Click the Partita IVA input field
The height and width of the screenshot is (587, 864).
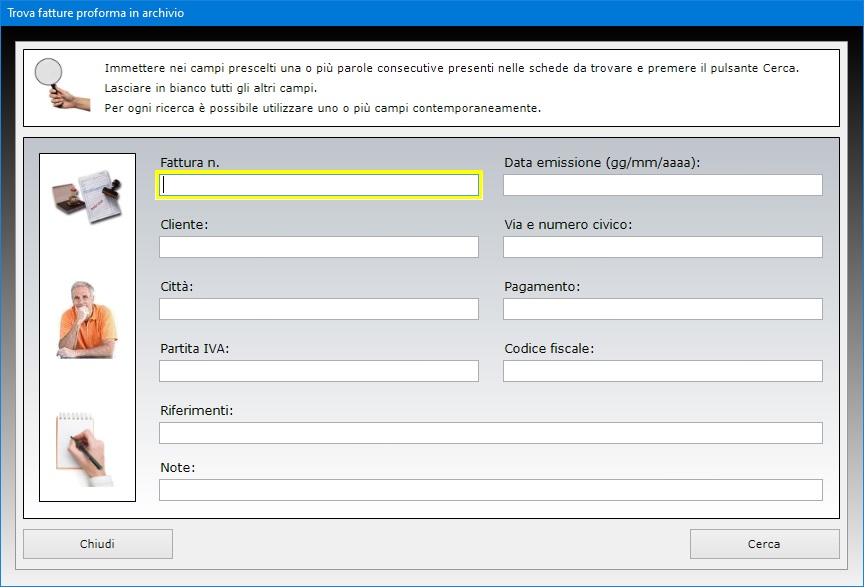point(319,371)
